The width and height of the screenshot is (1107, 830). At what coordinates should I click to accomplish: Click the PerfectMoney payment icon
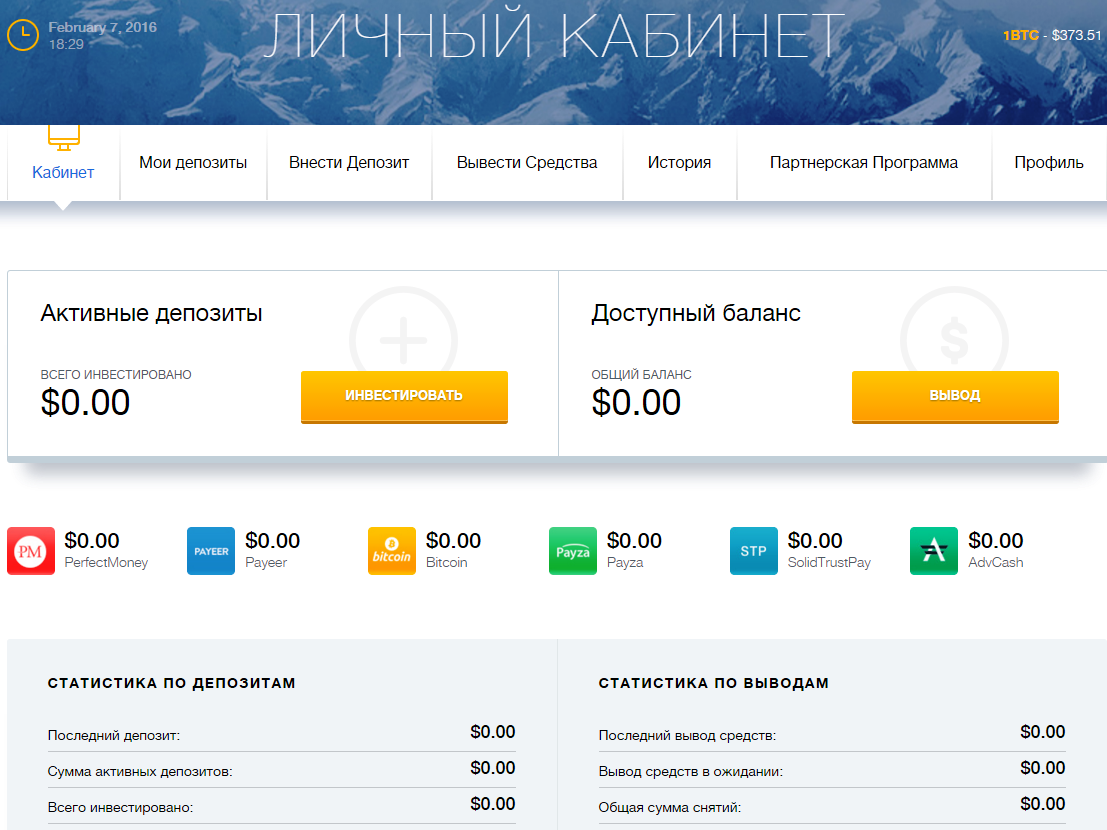(31, 551)
